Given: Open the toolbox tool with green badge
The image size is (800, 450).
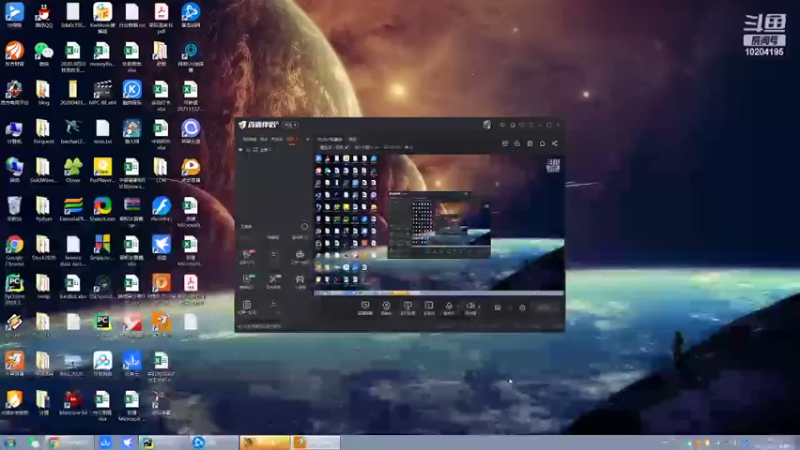Looking at the screenshot, I should pos(247,280).
